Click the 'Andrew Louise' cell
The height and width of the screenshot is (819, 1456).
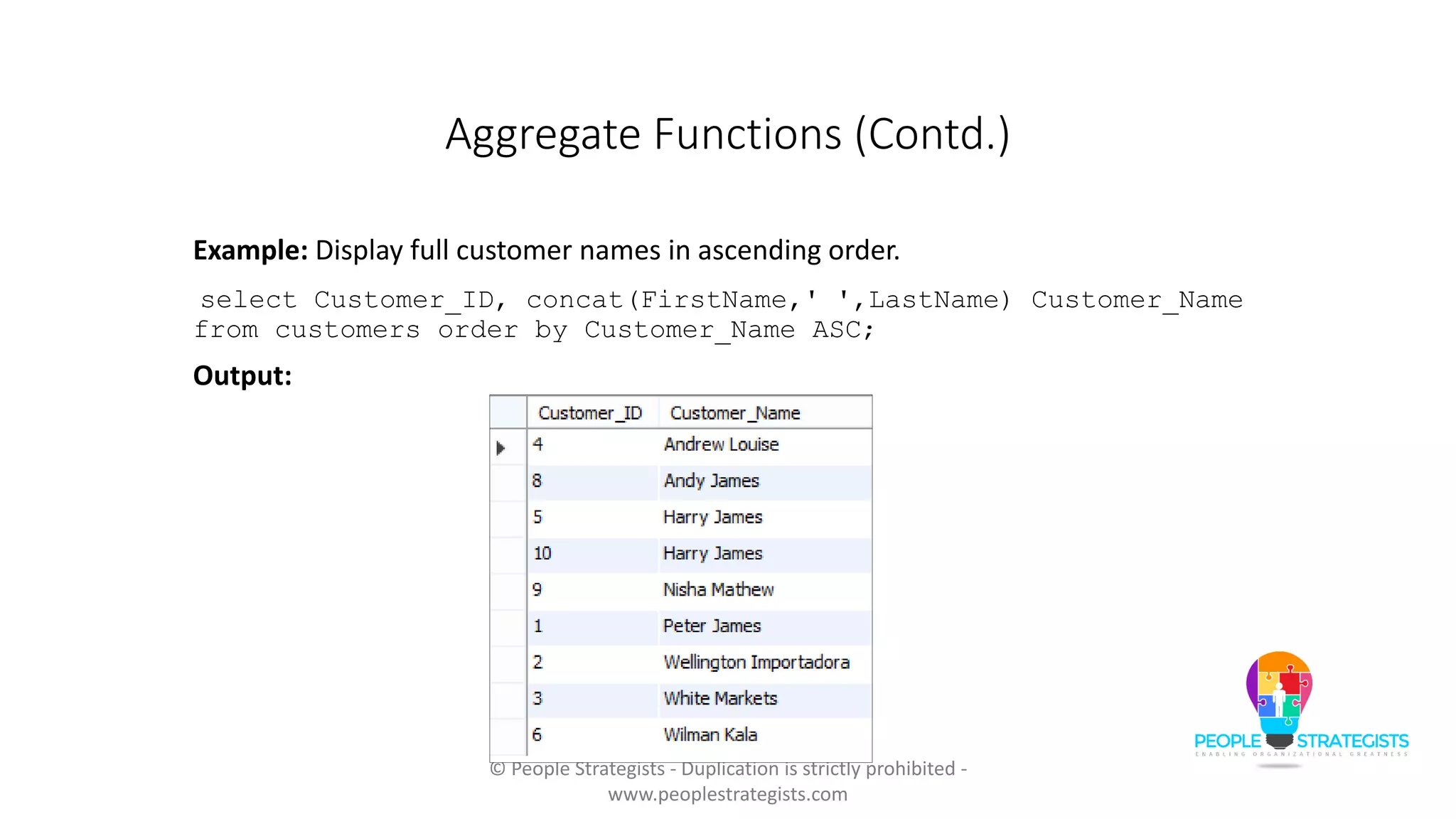click(x=765, y=445)
